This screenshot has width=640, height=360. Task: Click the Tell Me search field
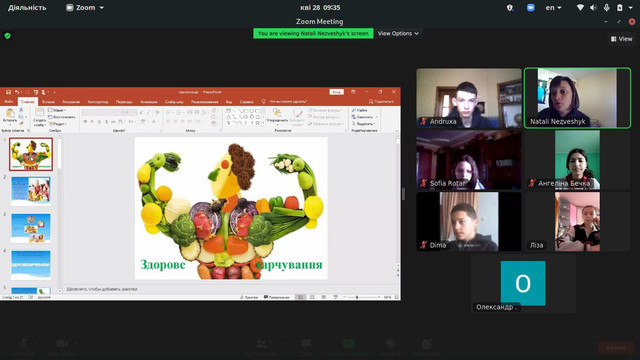288,102
